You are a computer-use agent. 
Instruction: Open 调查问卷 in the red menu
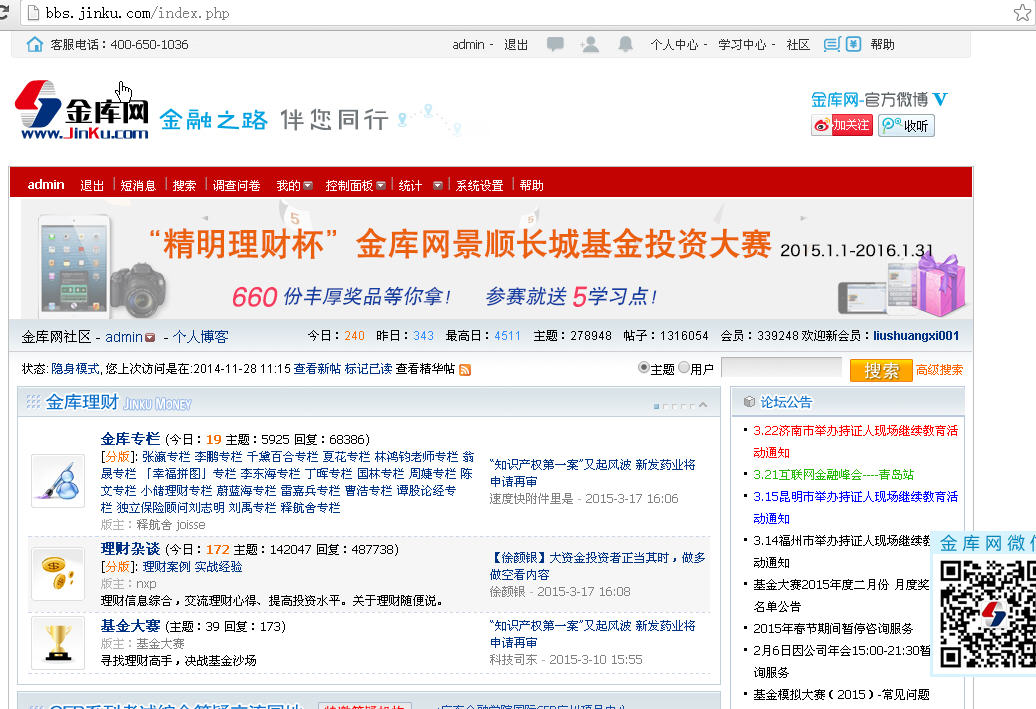[x=237, y=186]
